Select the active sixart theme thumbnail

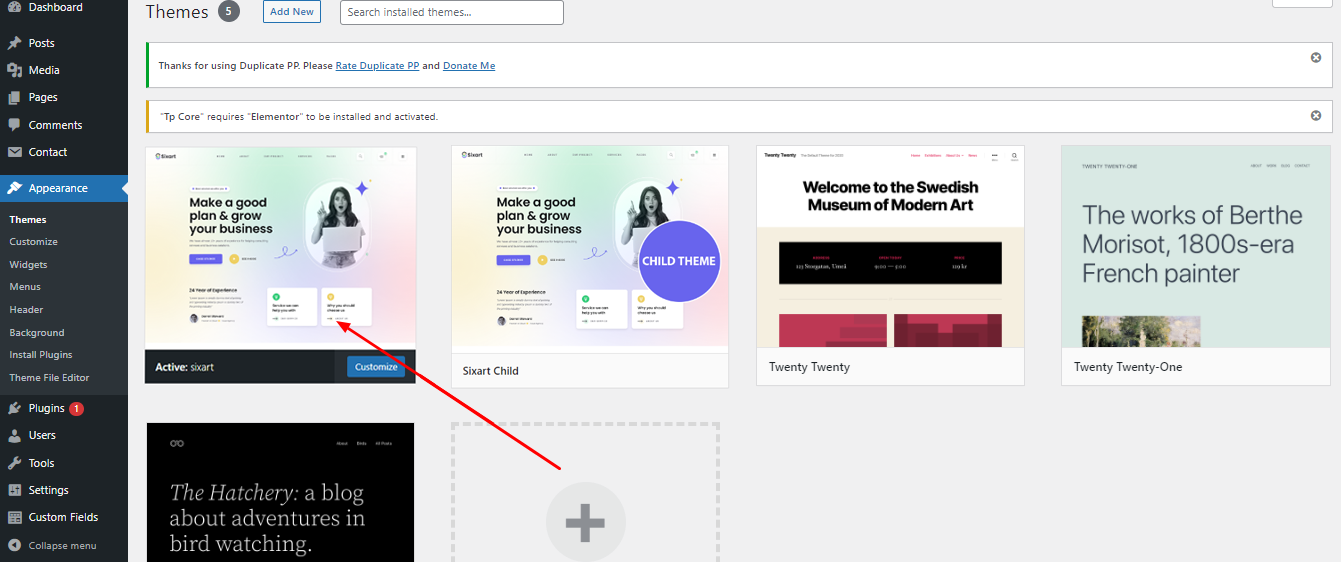coord(280,248)
